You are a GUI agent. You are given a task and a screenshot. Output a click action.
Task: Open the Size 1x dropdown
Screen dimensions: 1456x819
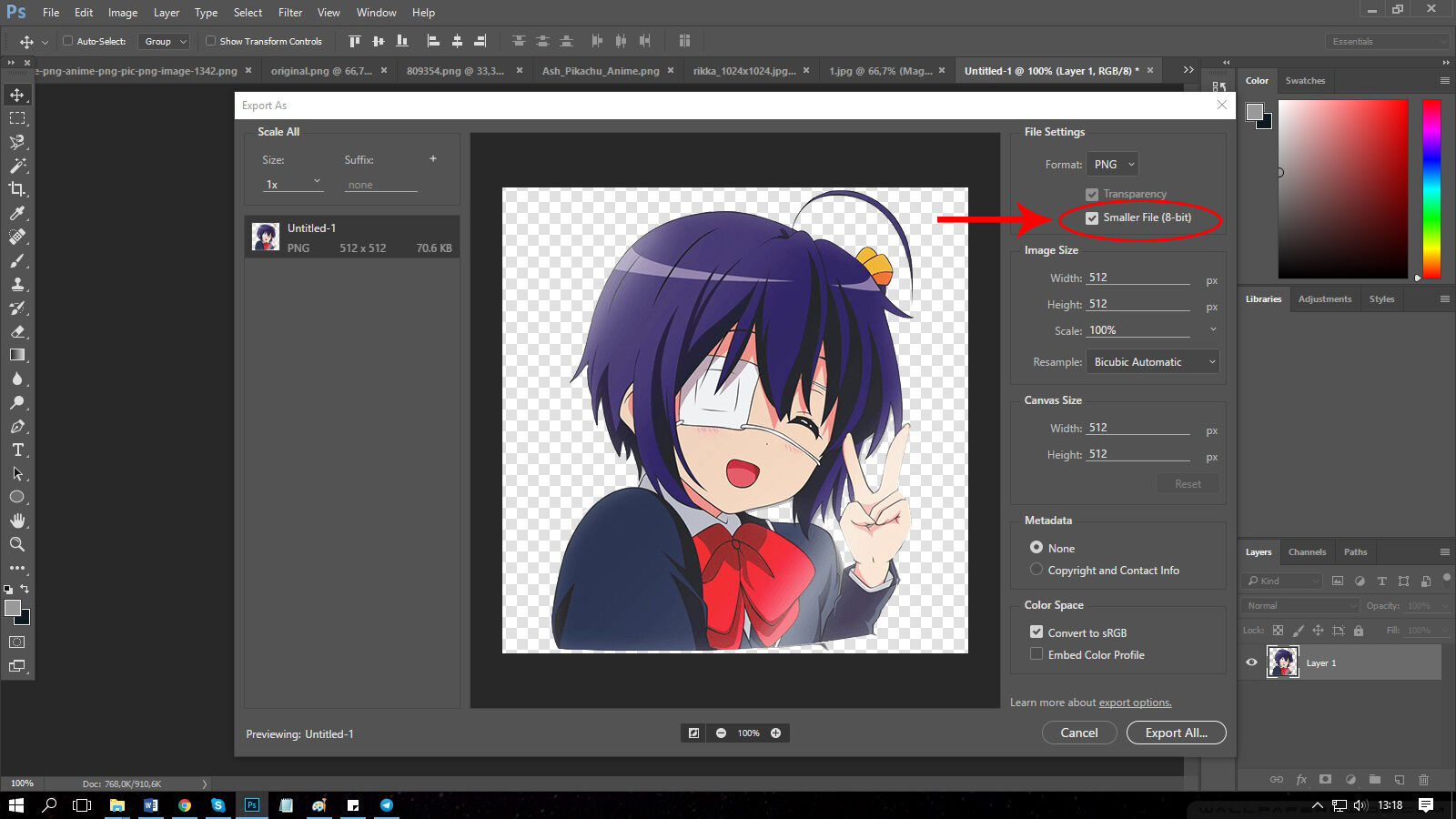(x=293, y=184)
